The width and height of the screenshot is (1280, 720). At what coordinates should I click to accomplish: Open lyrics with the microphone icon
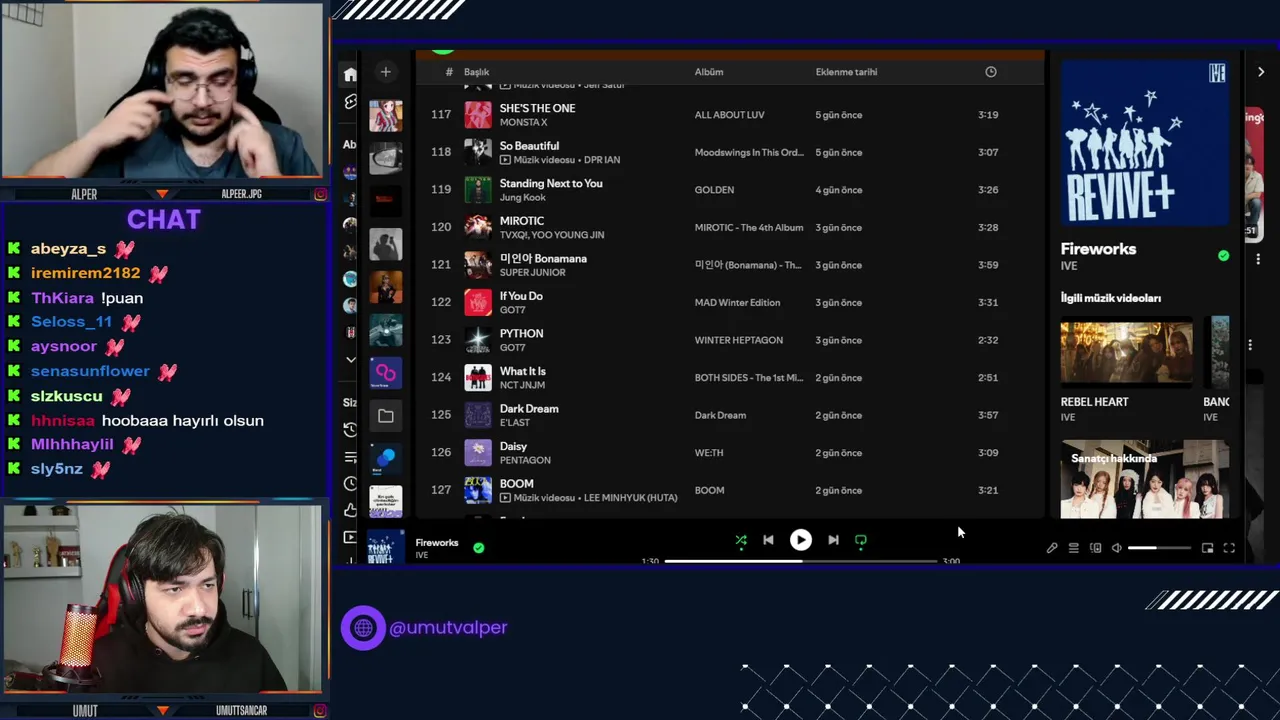(x=1052, y=548)
